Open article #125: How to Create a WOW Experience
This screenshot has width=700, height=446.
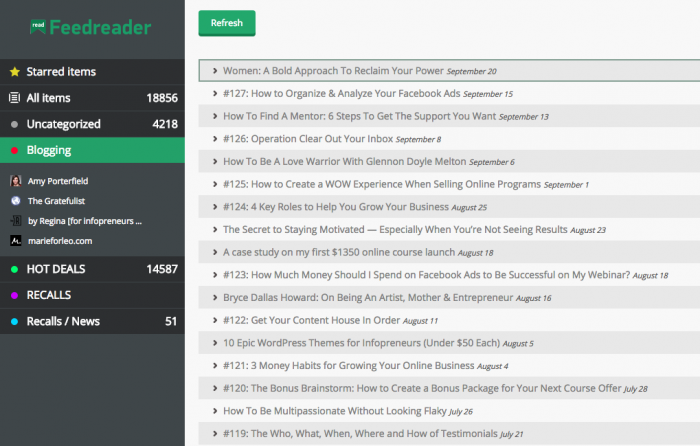click(x=382, y=184)
